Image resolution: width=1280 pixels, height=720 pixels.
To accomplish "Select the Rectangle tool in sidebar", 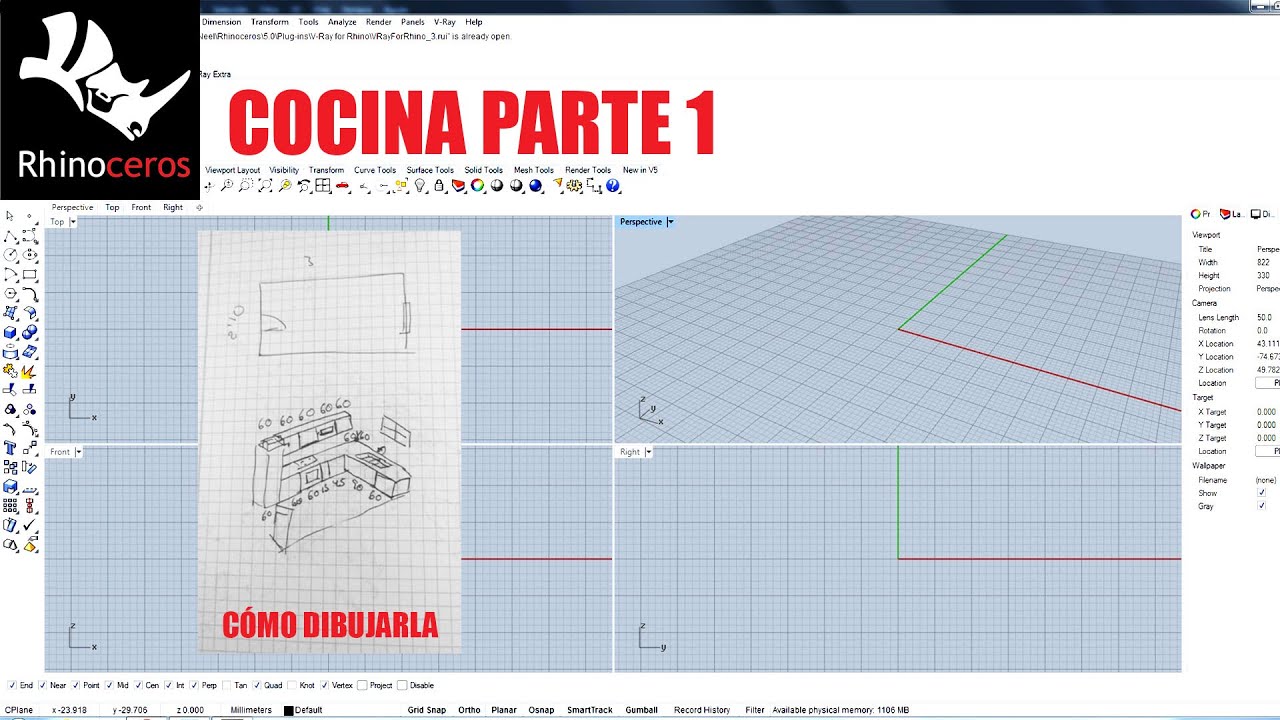I will pyautogui.click(x=30, y=275).
